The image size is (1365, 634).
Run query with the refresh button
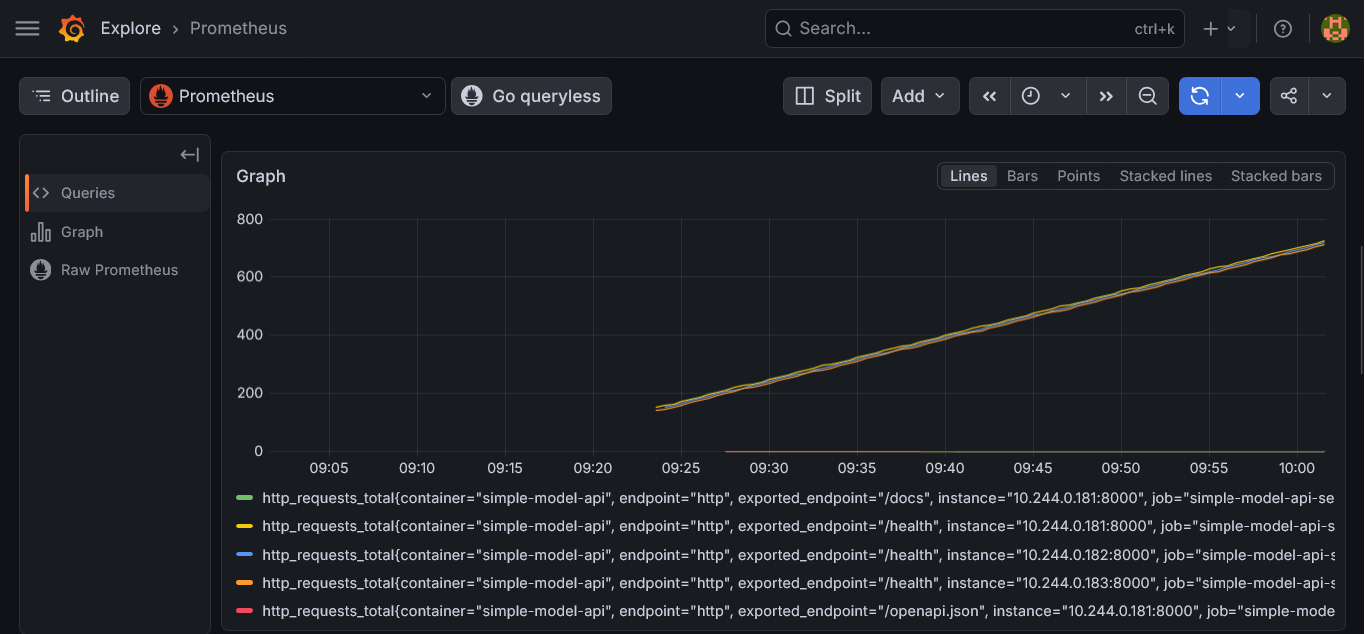tap(1200, 96)
